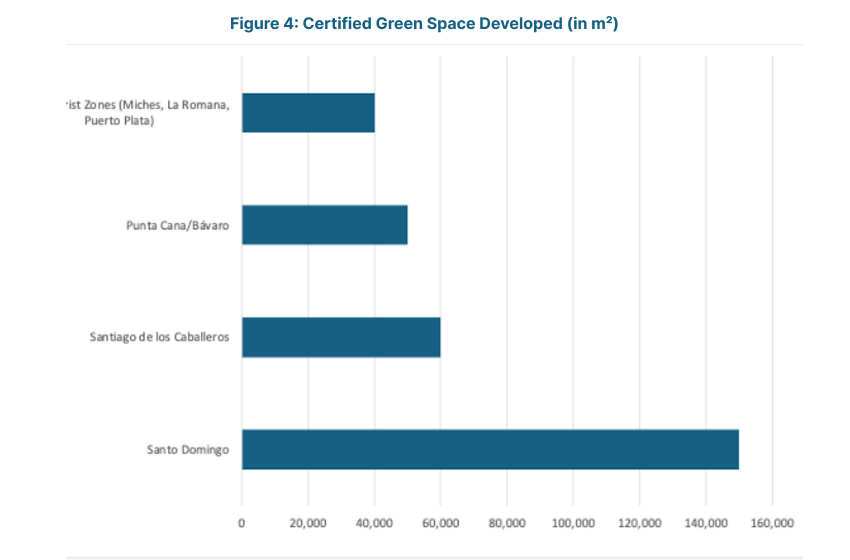The height and width of the screenshot is (560, 850).
Task: Select the 100,000 axis tick label
Action: (x=573, y=523)
